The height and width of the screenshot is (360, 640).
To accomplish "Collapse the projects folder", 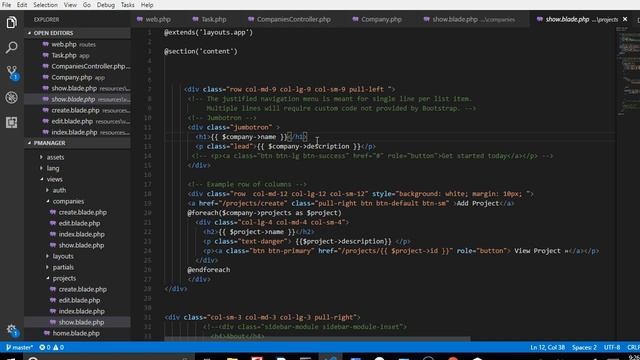I will coord(64,278).
